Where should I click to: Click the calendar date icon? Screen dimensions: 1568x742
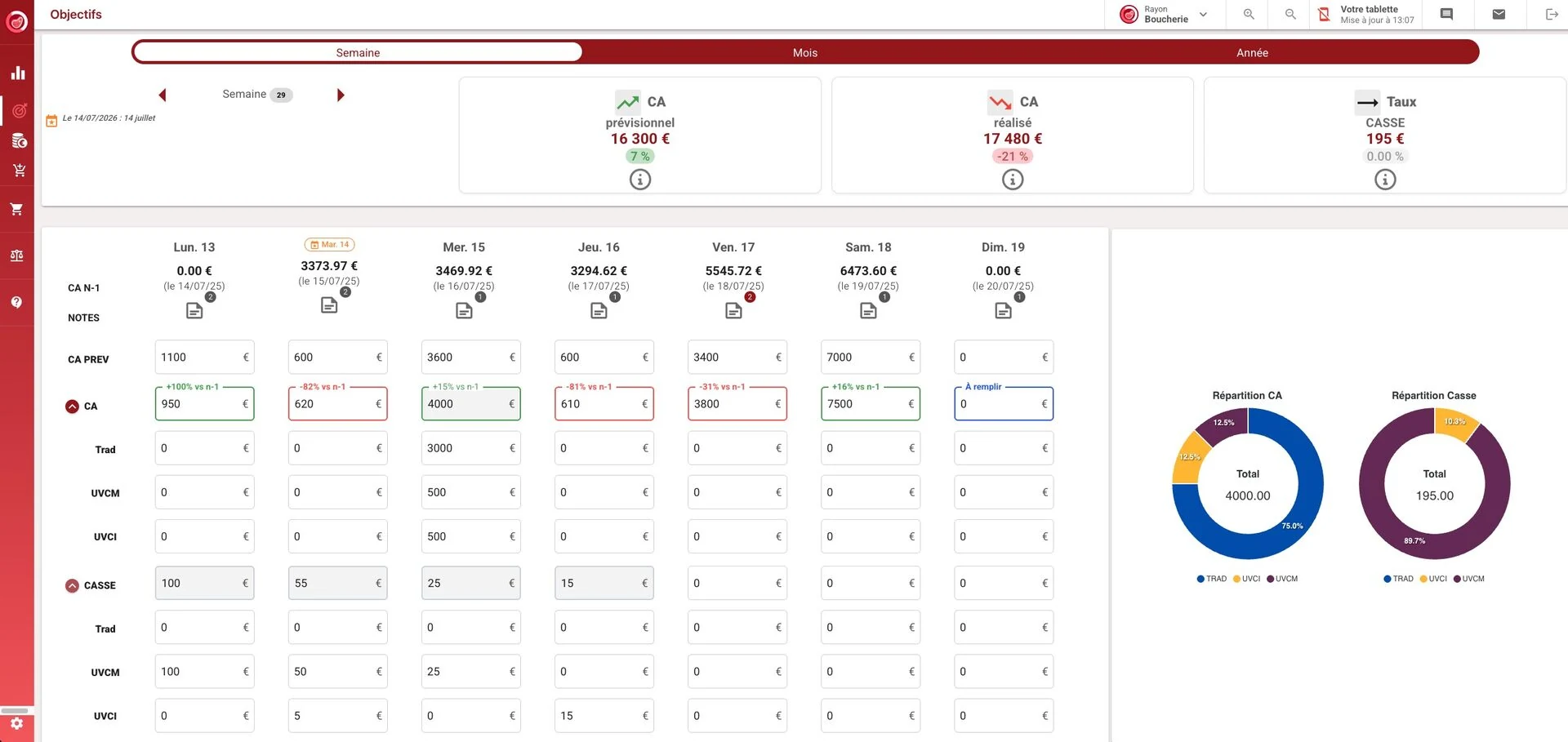[x=51, y=120]
